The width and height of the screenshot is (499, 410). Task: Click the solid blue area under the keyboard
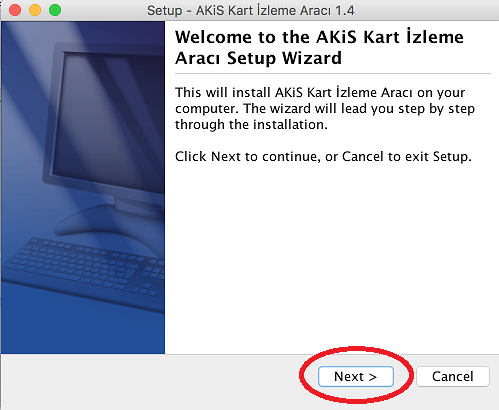point(83,330)
